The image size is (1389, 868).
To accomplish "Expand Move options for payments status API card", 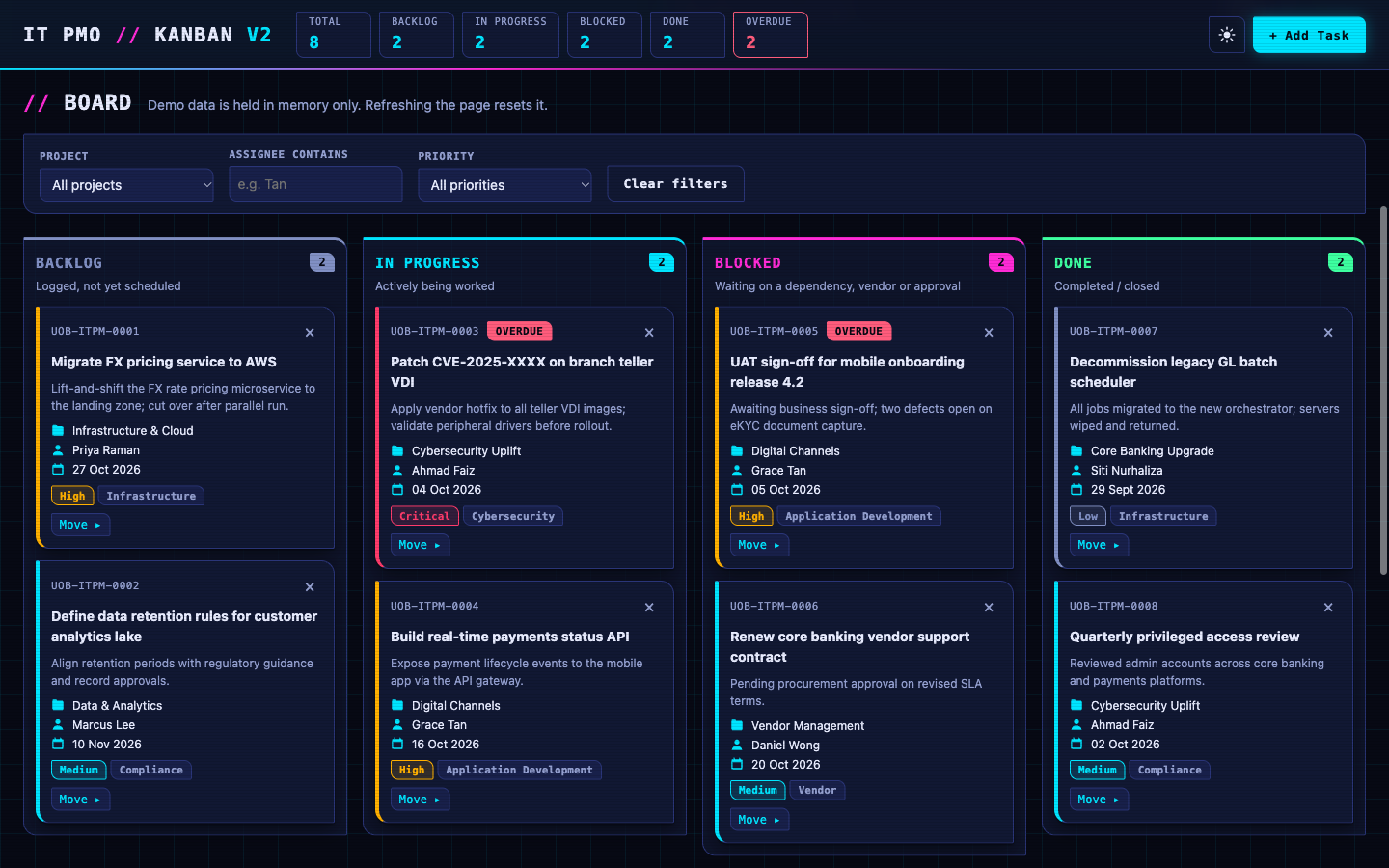I will tap(420, 800).
